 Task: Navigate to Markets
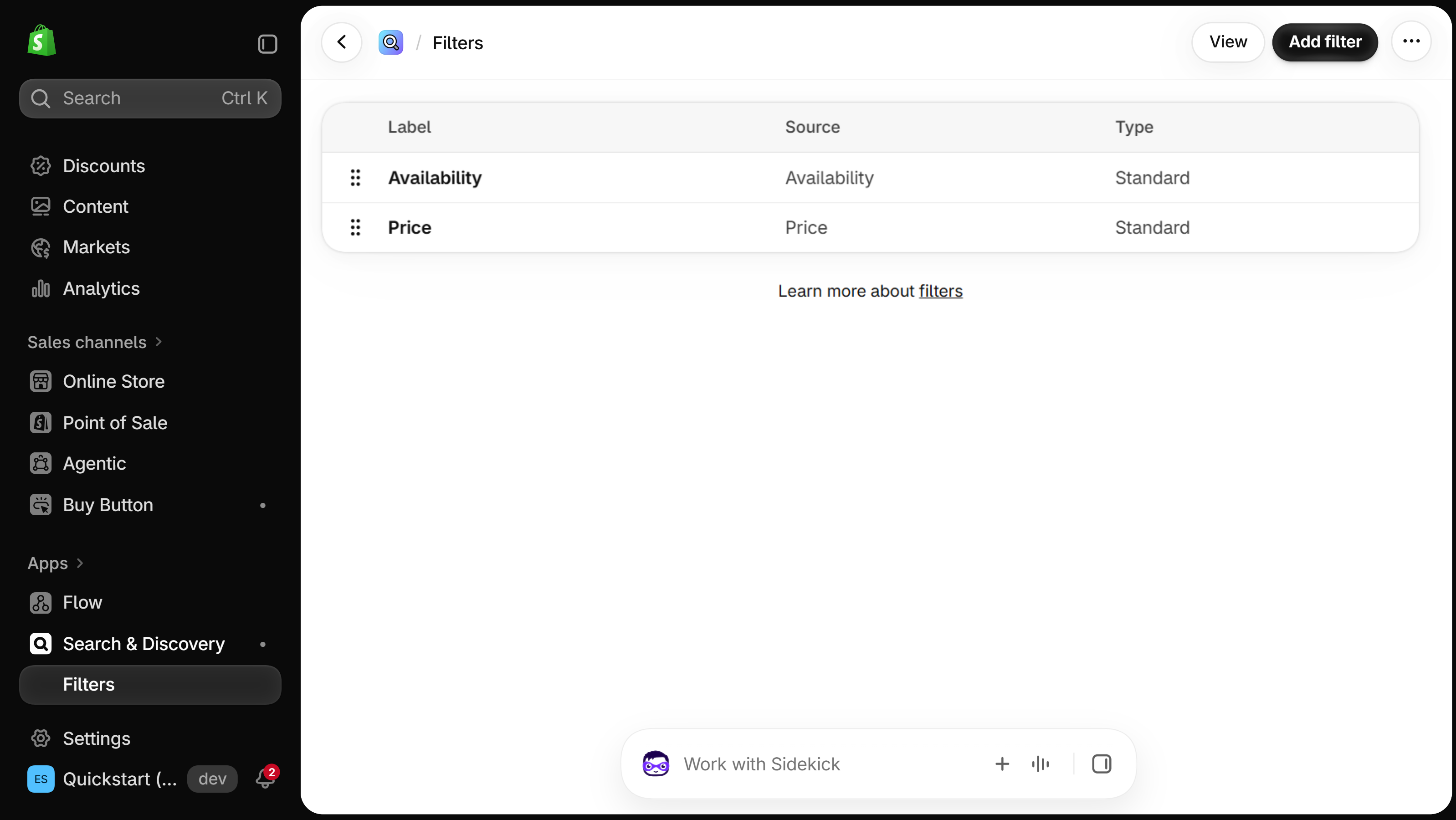(150, 247)
